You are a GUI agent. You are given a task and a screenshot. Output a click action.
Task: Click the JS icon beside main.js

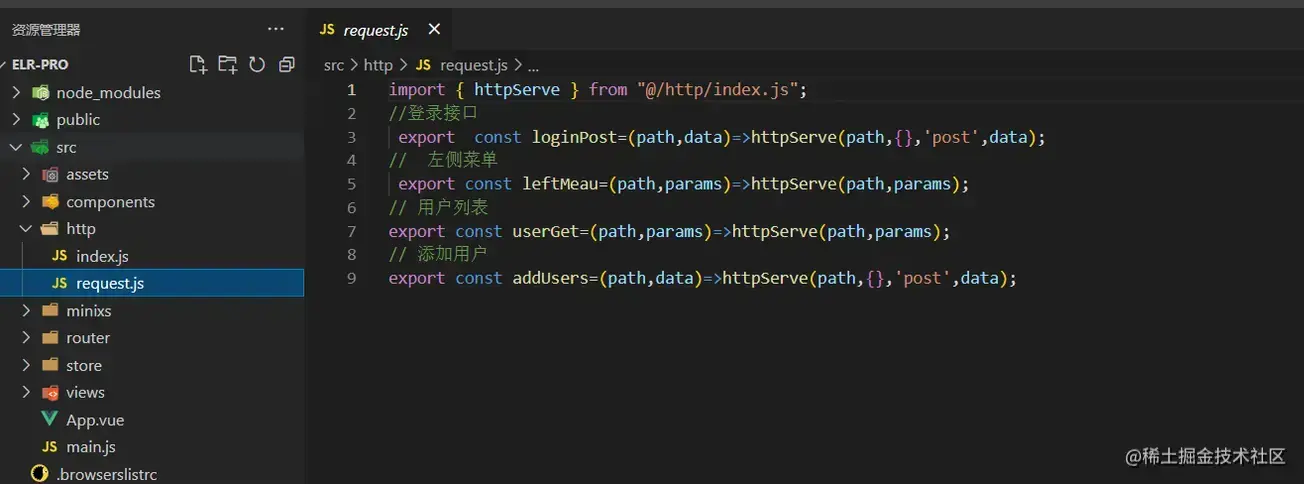click(x=50, y=447)
